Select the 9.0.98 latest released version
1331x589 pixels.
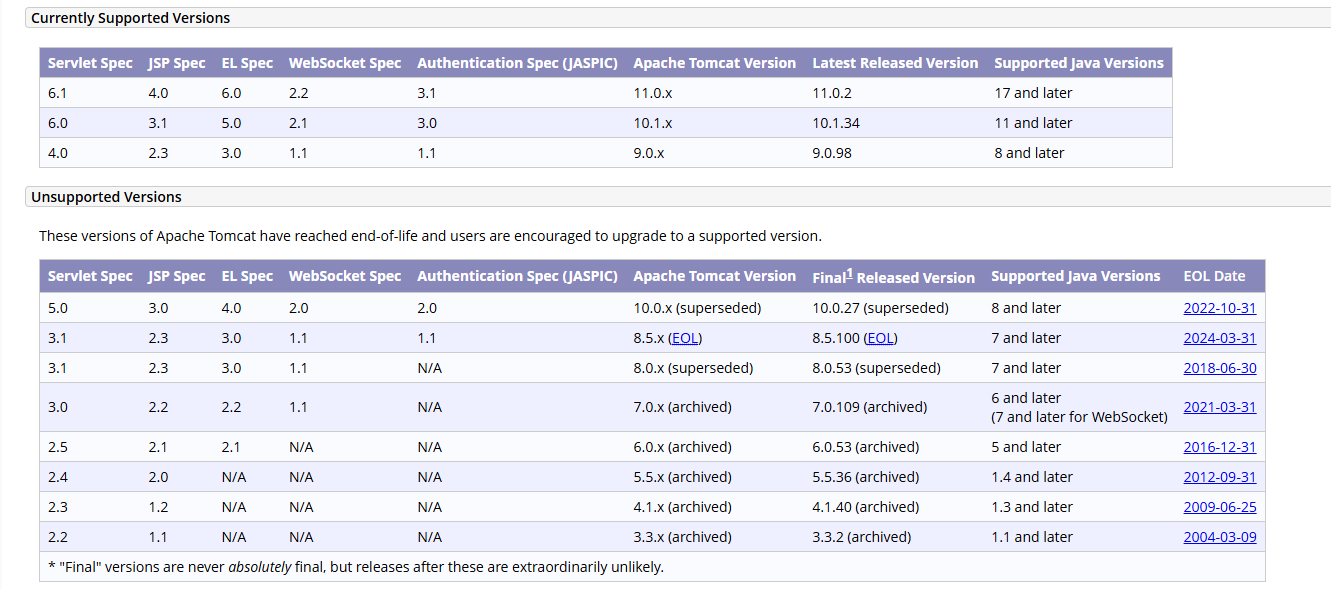click(x=832, y=153)
